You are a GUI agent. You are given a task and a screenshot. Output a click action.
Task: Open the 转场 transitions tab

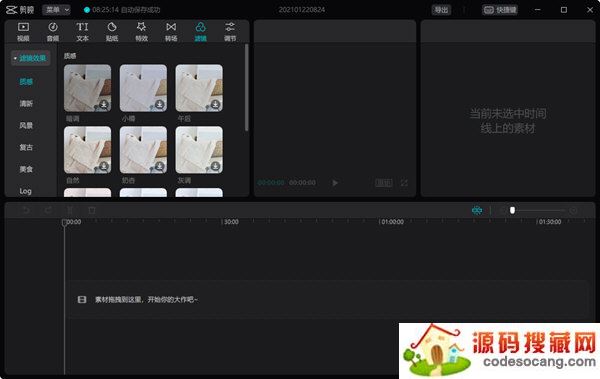click(x=171, y=31)
